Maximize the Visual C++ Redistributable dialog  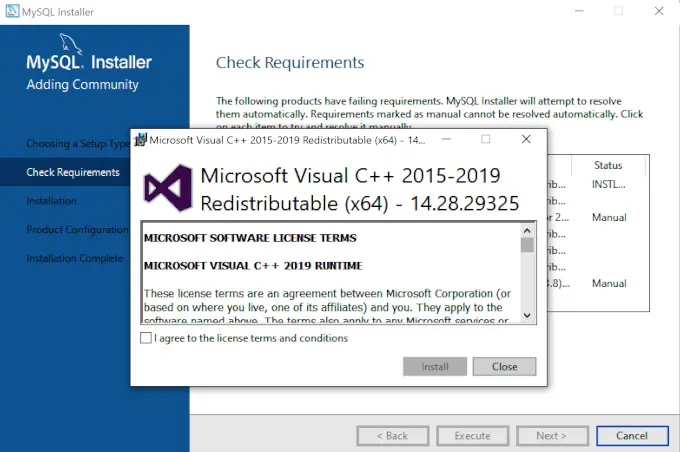[x=486, y=139]
